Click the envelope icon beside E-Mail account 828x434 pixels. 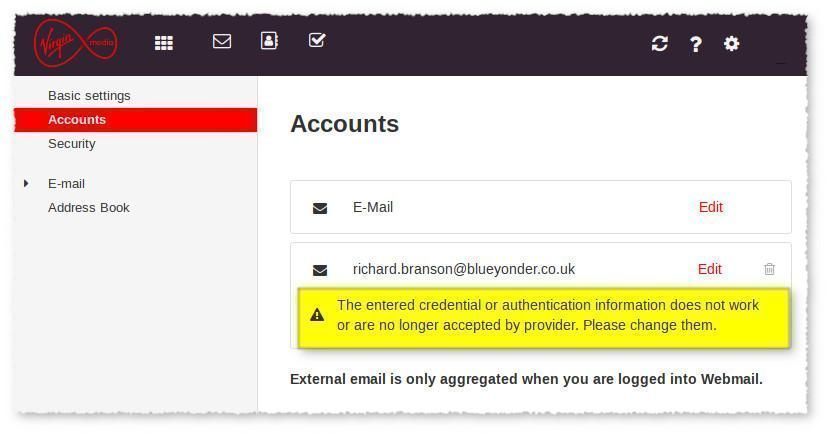pos(320,208)
